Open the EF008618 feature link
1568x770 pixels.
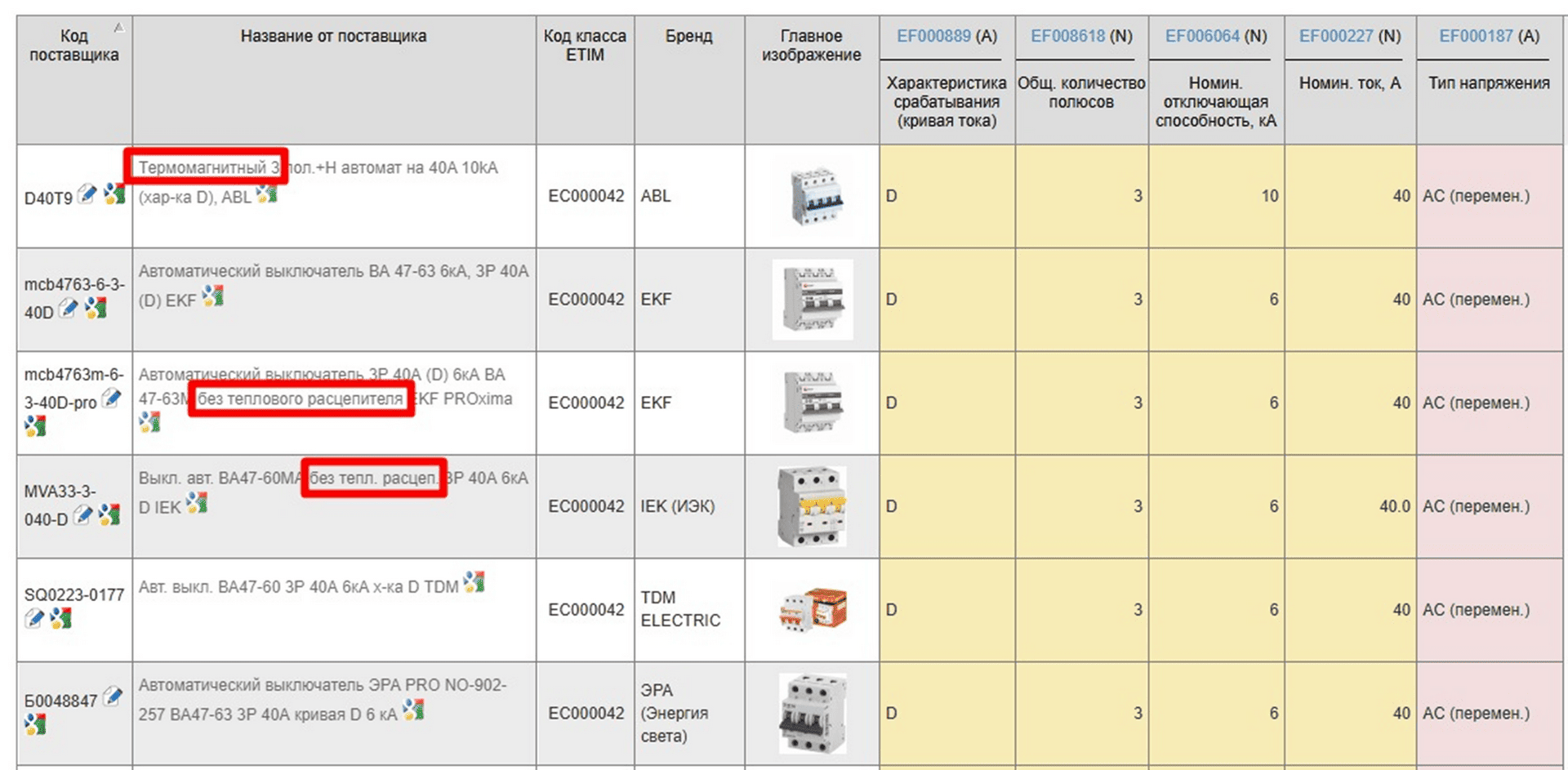tap(1067, 36)
